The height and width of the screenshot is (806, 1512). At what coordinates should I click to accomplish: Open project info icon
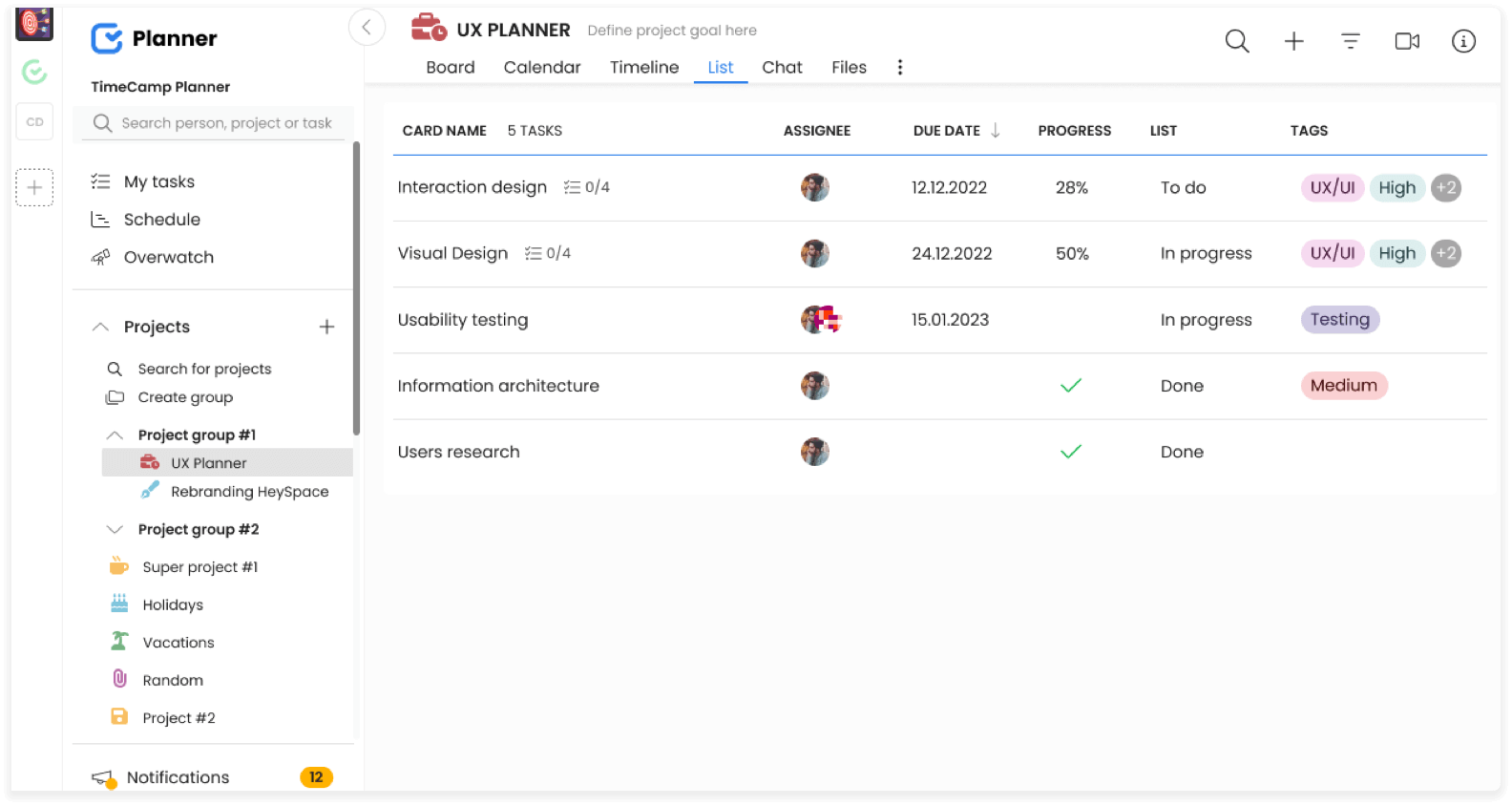click(x=1463, y=41)
